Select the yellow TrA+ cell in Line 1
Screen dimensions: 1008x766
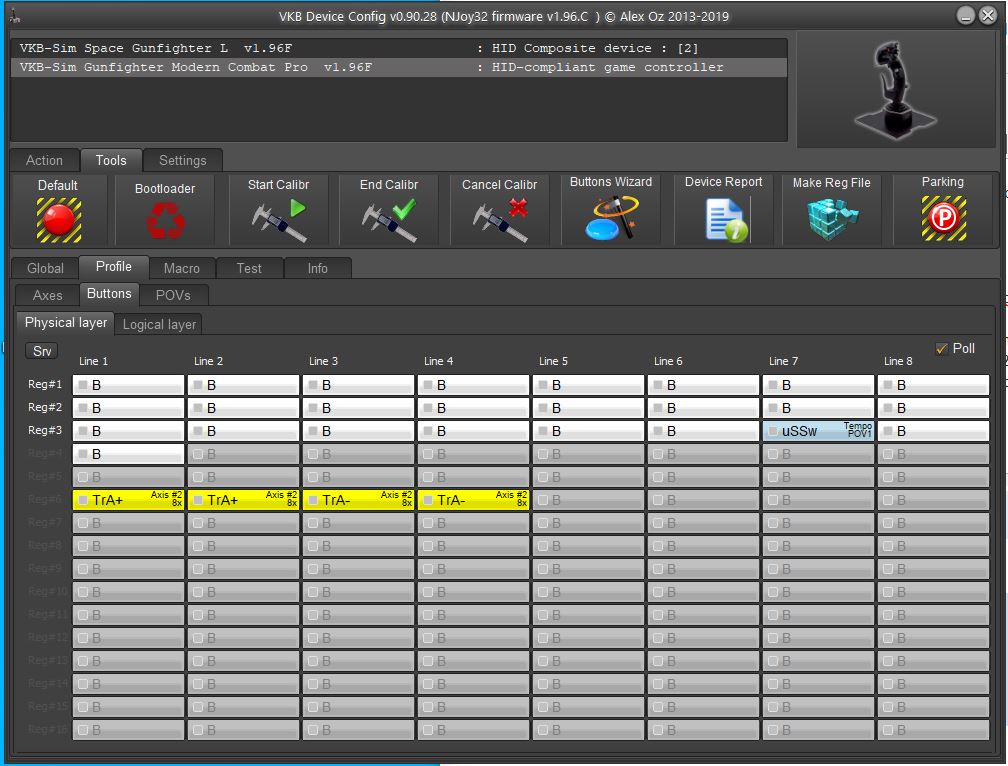[x=129, y=500]
